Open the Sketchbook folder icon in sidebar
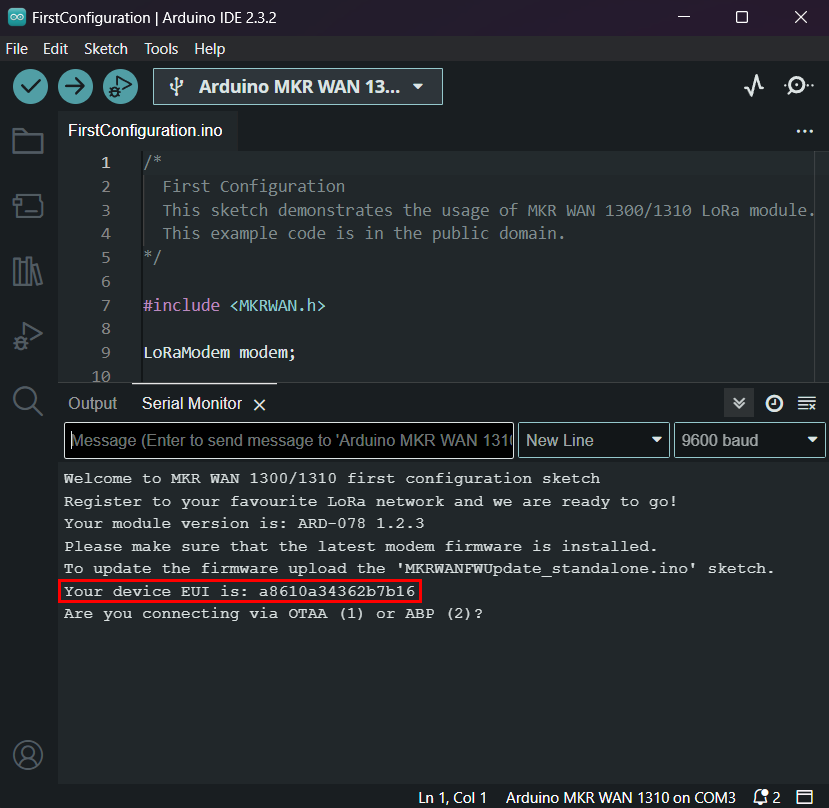Viewport: 829px width, 808px height. pos(28,142)
